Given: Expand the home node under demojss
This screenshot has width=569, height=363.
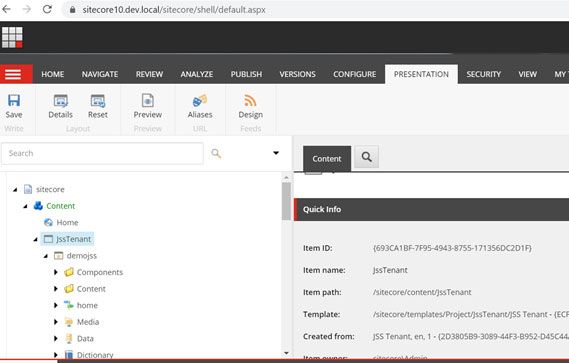Looking at the screenshot, I should 56,305.
